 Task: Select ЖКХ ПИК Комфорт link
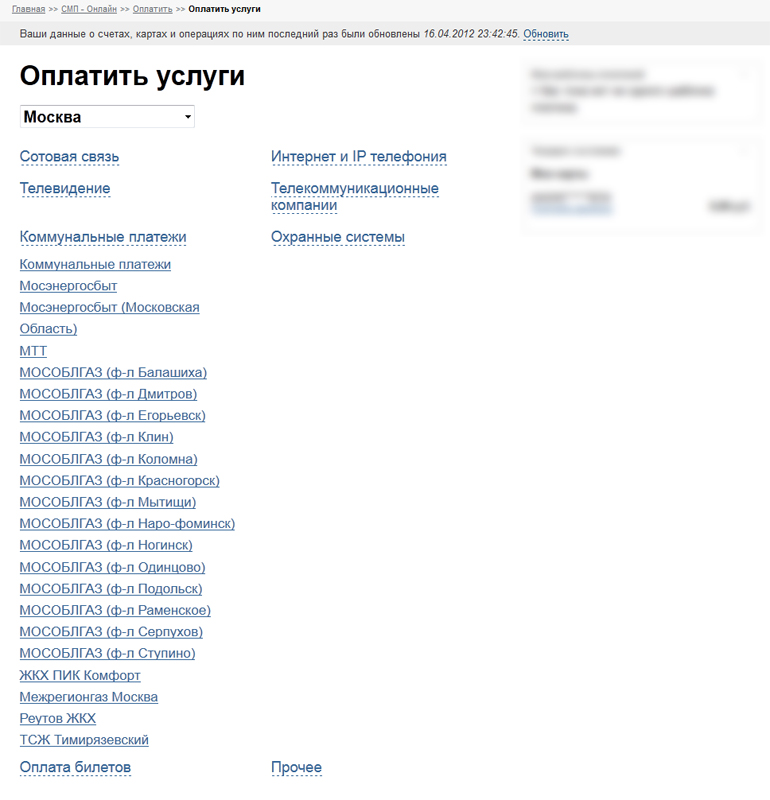pos(80,676)
